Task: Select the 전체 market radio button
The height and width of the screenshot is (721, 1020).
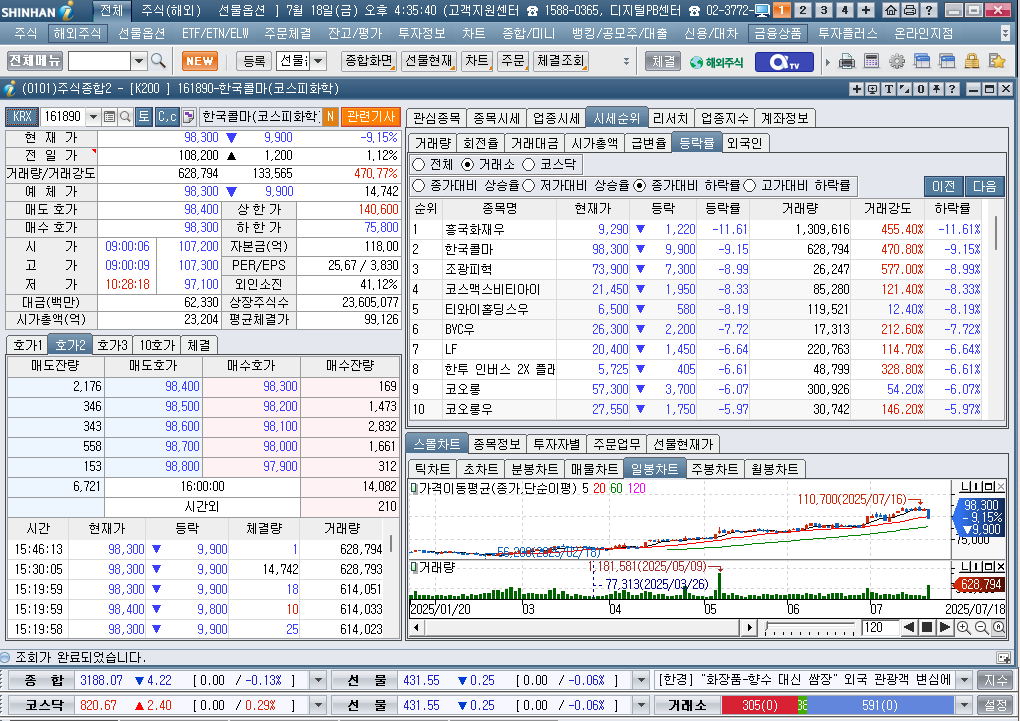Action: click(x=418, y=165)
